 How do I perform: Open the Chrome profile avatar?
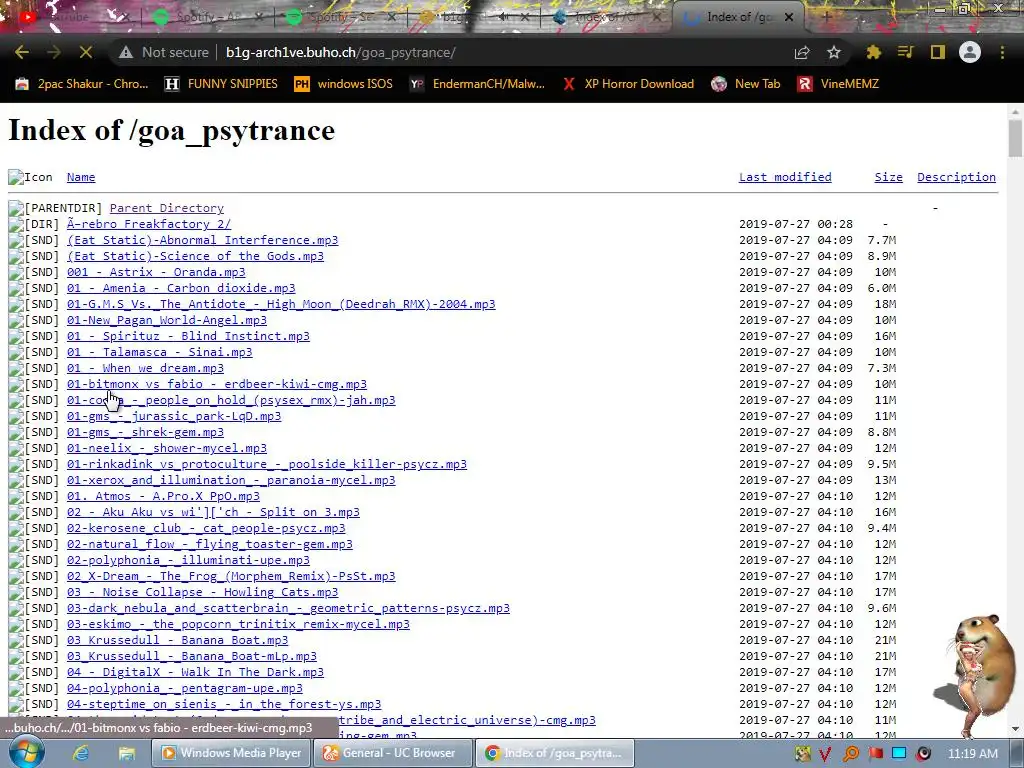970,52
